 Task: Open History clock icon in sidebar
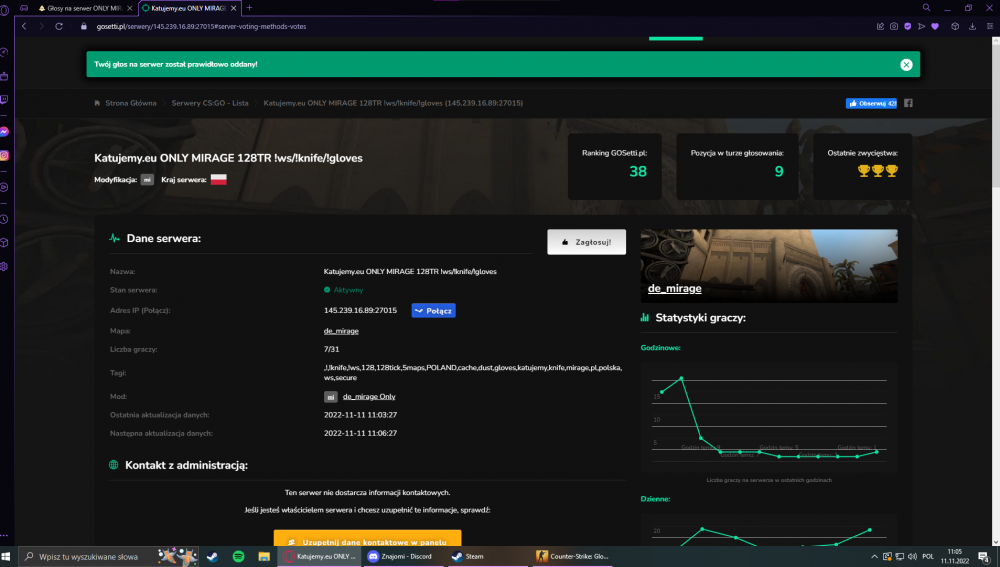click(x=4, y=219)
